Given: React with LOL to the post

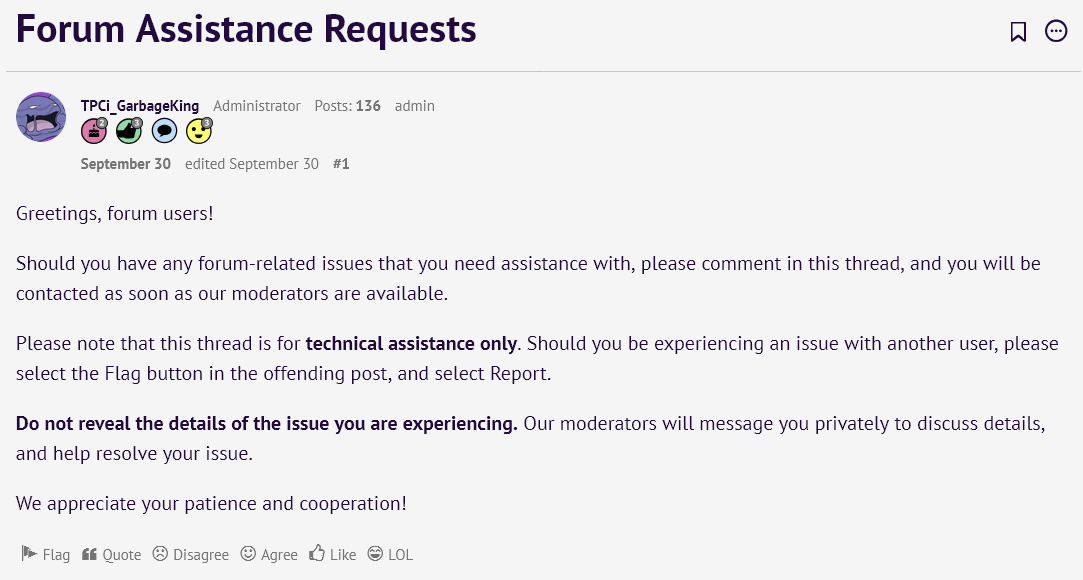Looking at the screenshot, I should tap(390, 554).
